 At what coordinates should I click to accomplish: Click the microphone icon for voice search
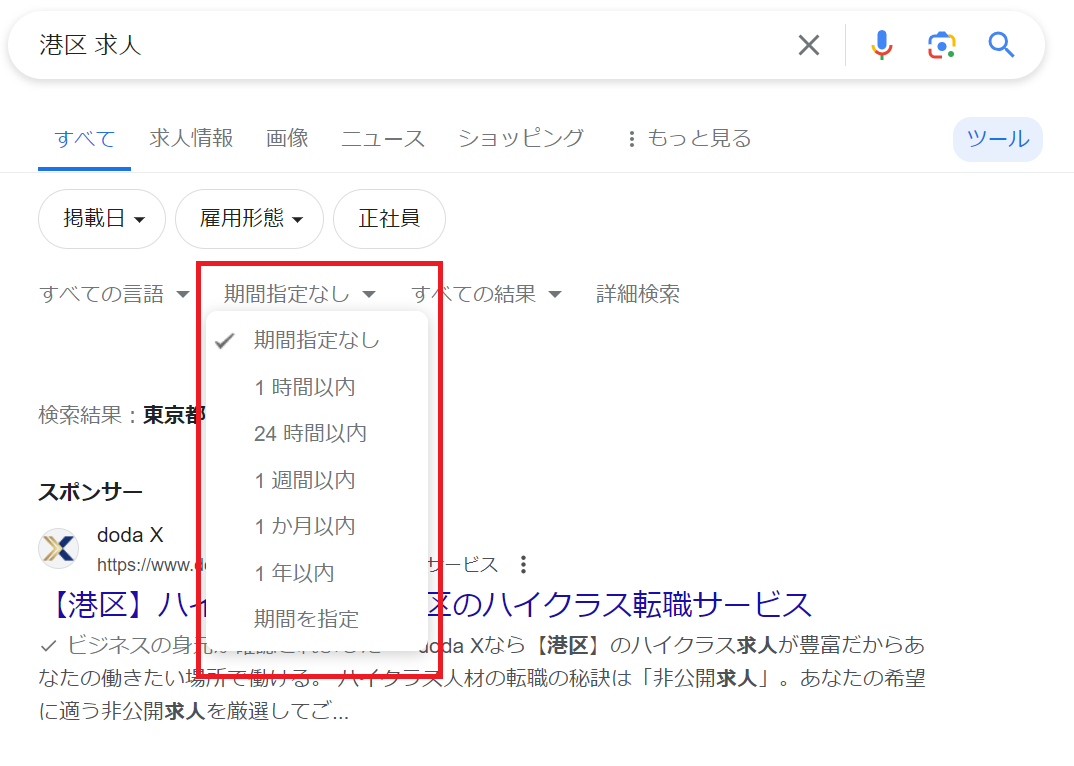pos(881,45)
